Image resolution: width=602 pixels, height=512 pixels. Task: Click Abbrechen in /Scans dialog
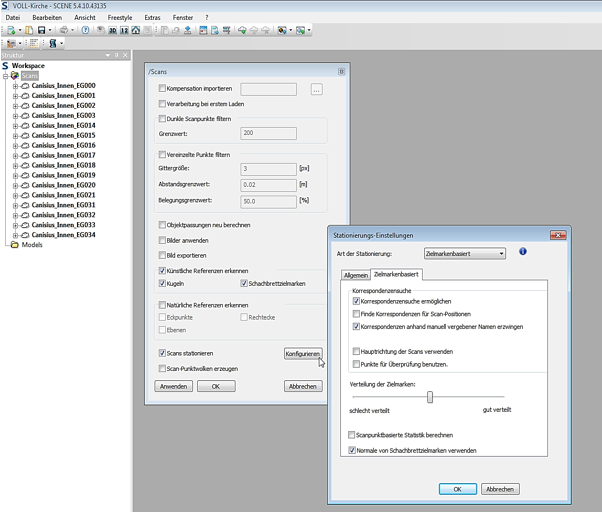point(303,386)
